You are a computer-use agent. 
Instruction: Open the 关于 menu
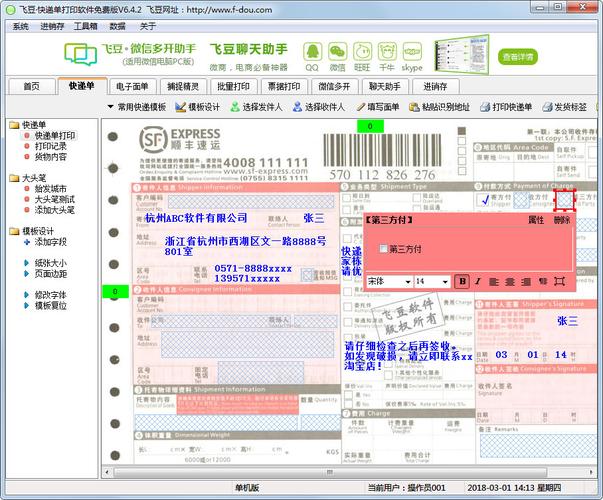click(x=148, y=26)
